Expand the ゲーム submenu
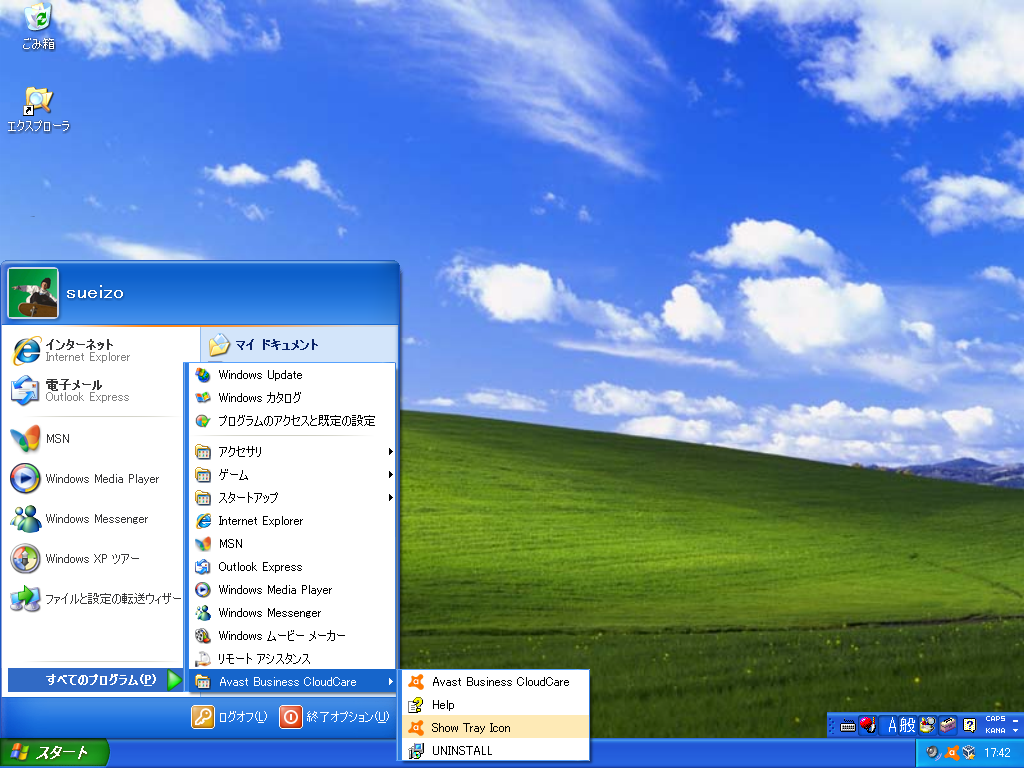Screen dimensions: 1024x768 [292, 475]
